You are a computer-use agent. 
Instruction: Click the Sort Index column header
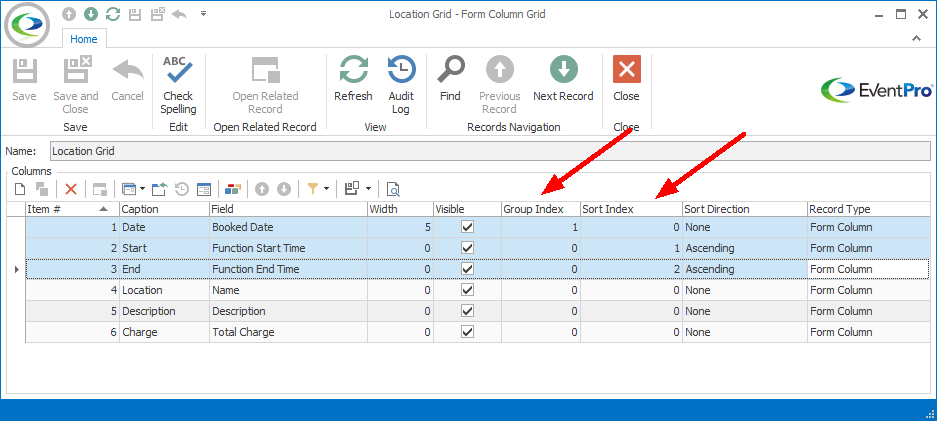click(x=632, y=209)
